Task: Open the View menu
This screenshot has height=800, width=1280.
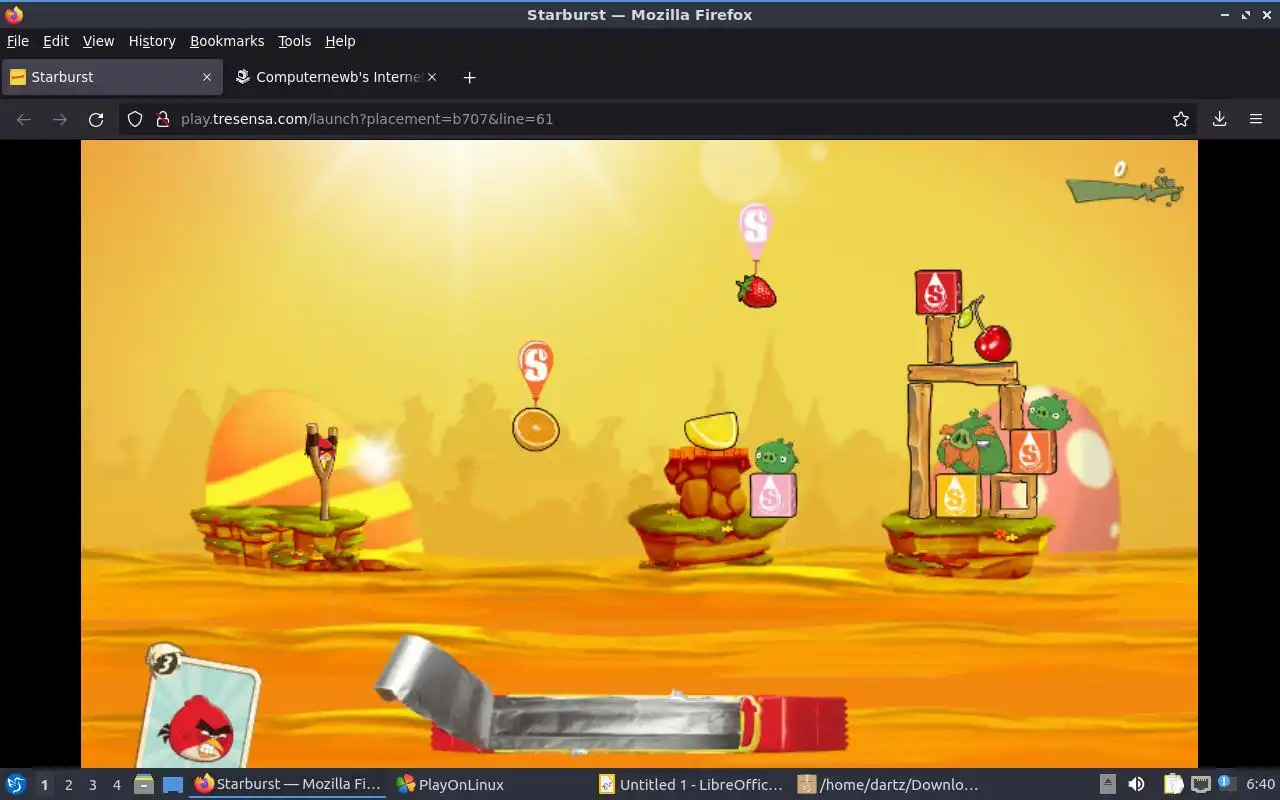Action: (98, 41)
